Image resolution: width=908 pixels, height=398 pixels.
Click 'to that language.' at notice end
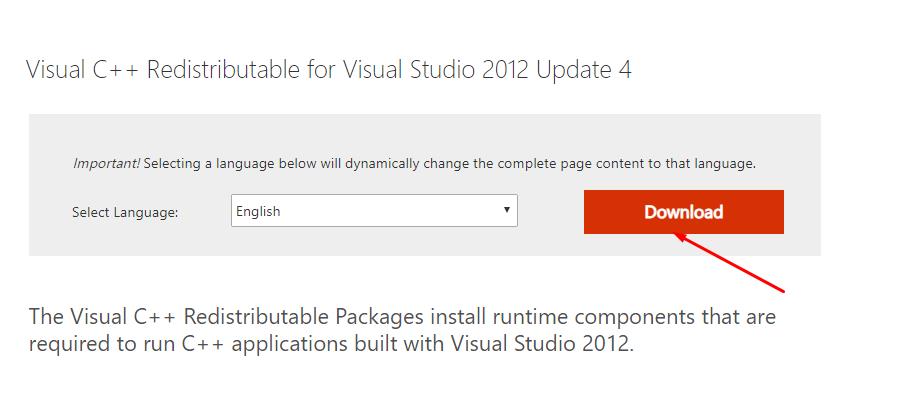click(x=702, y=163)
